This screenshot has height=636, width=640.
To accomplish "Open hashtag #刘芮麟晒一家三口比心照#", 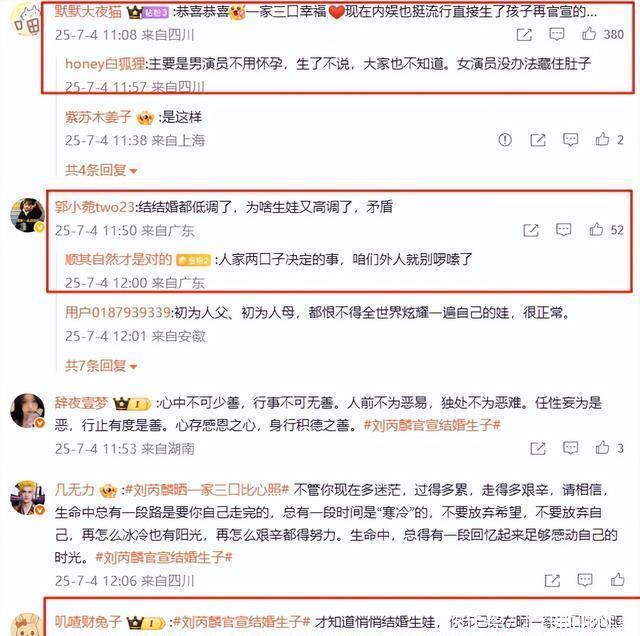I will point(207,489).
